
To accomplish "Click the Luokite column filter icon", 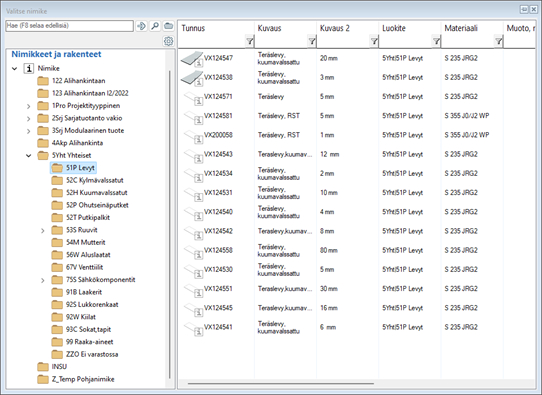I will pos(436,41).
